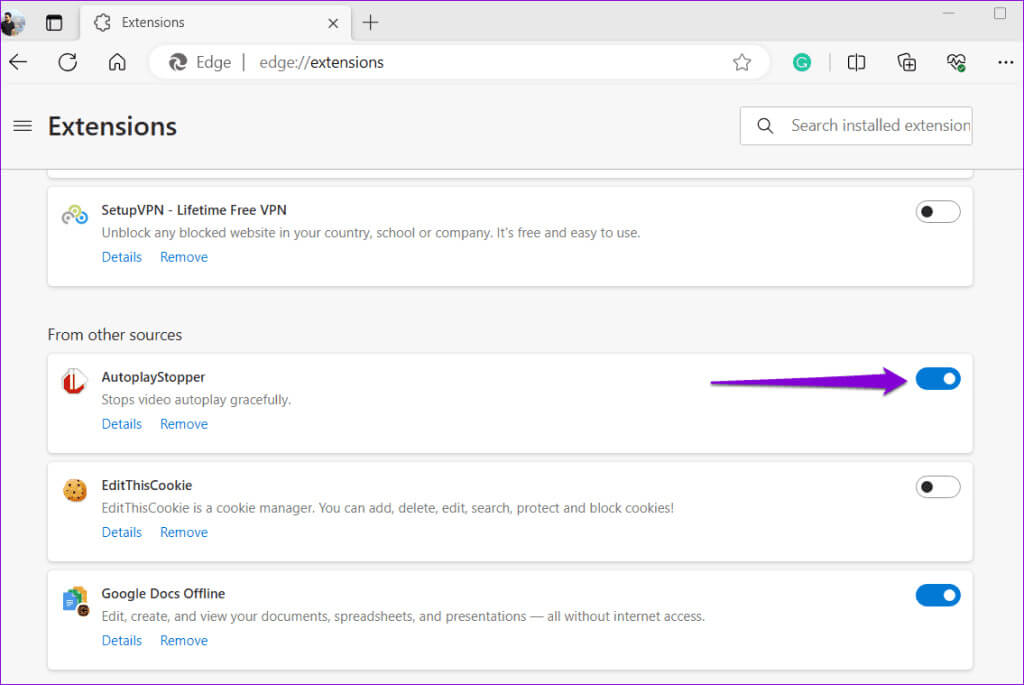Click the AutoplayStopper extension icon
The width and height of the screenshot is (1024, 685).
tap(74, 381)
